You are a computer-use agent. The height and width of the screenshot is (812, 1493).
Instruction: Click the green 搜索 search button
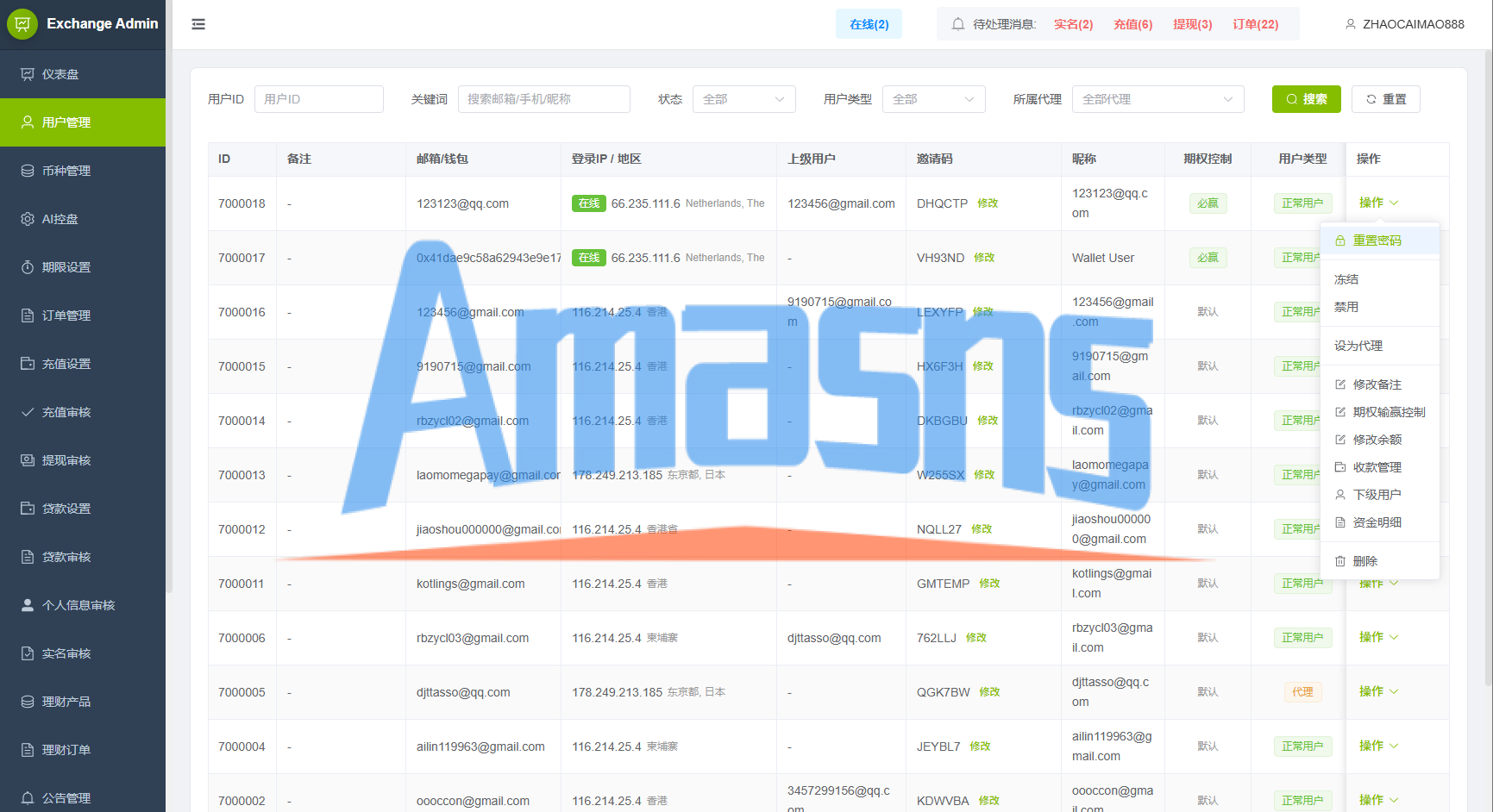point(1306,99)
